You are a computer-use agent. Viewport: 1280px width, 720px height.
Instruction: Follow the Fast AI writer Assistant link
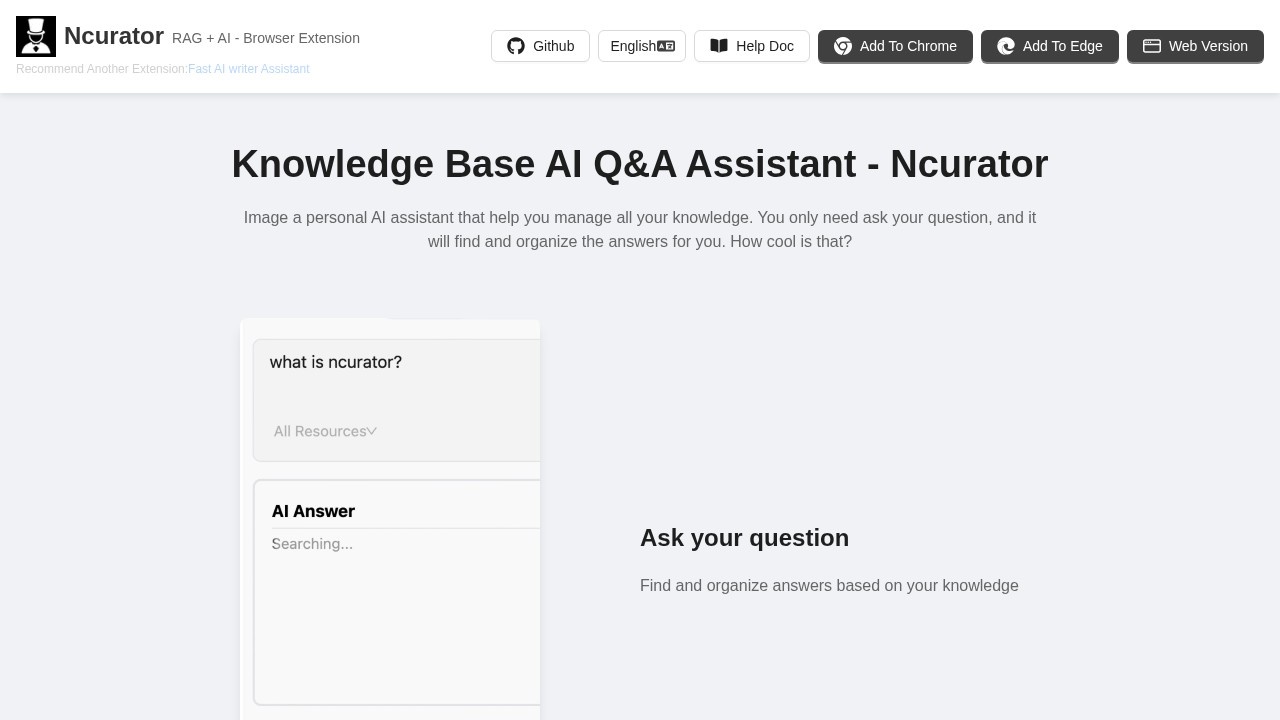click(248, 69)
